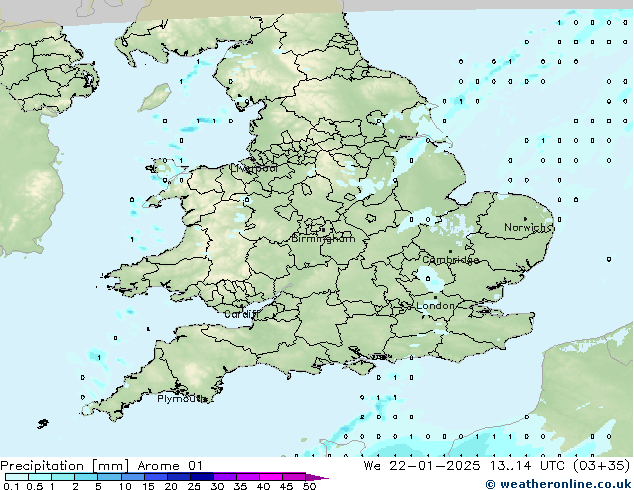The width and height of the screenshot is (634, 490).
Task: Click the Isles of Scilly near Cornwall
Action: pos(43,424)
